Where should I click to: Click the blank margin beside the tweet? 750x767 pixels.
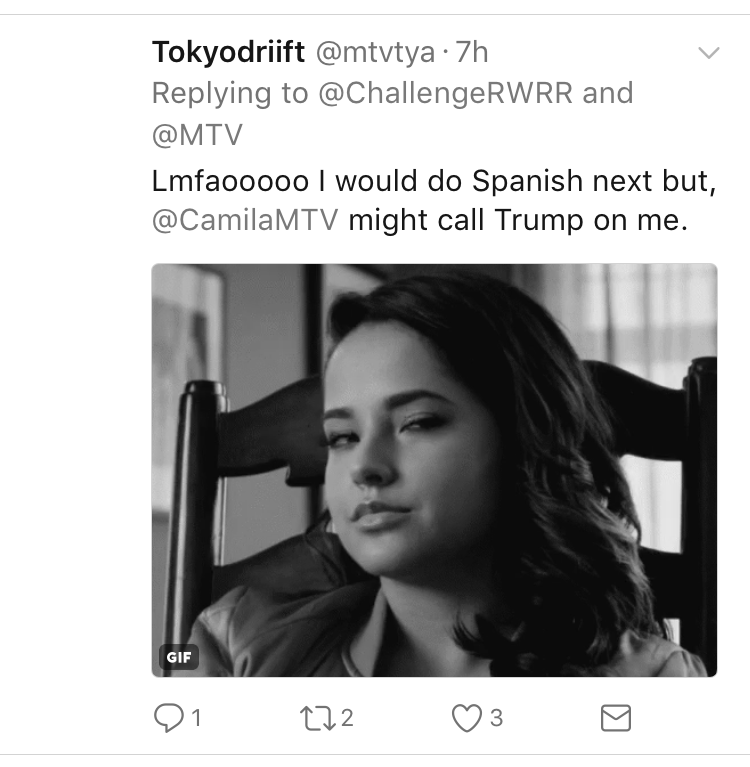[x=73, y=382]
